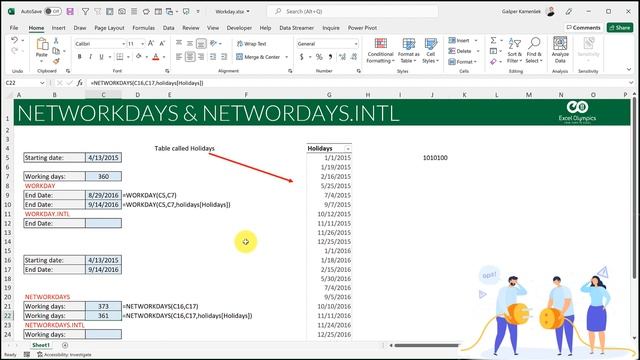Expand the formula bar
The height and width of the screenshot is (360, 640).
(631, 83)
